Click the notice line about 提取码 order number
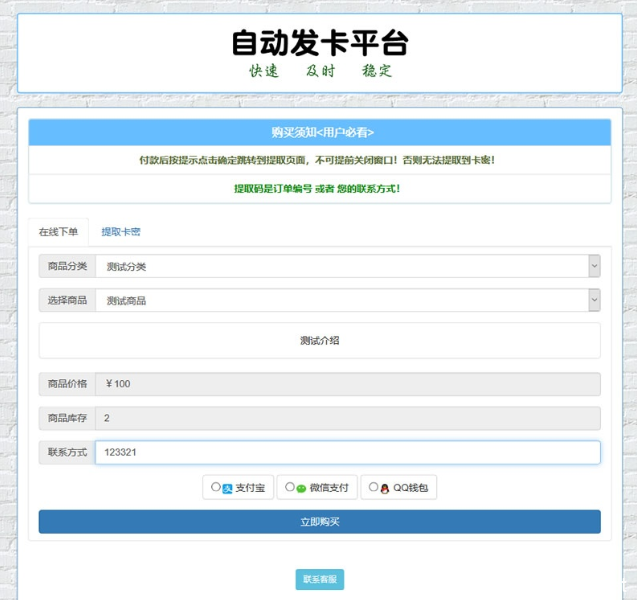637x600 pixels. coord(319,188)
